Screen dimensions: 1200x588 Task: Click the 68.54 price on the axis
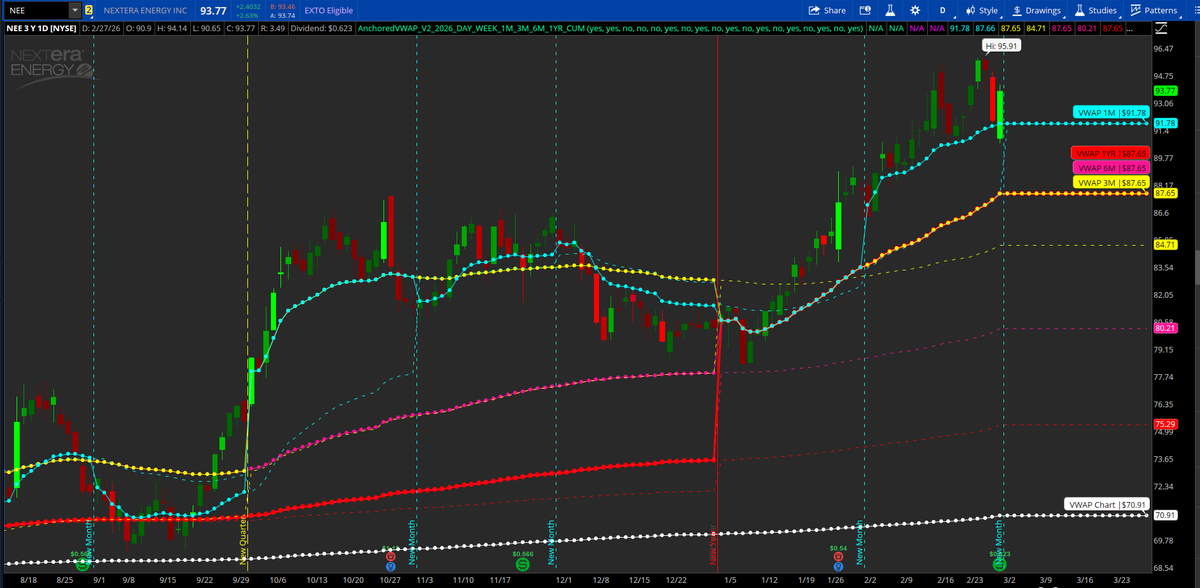1163,568
